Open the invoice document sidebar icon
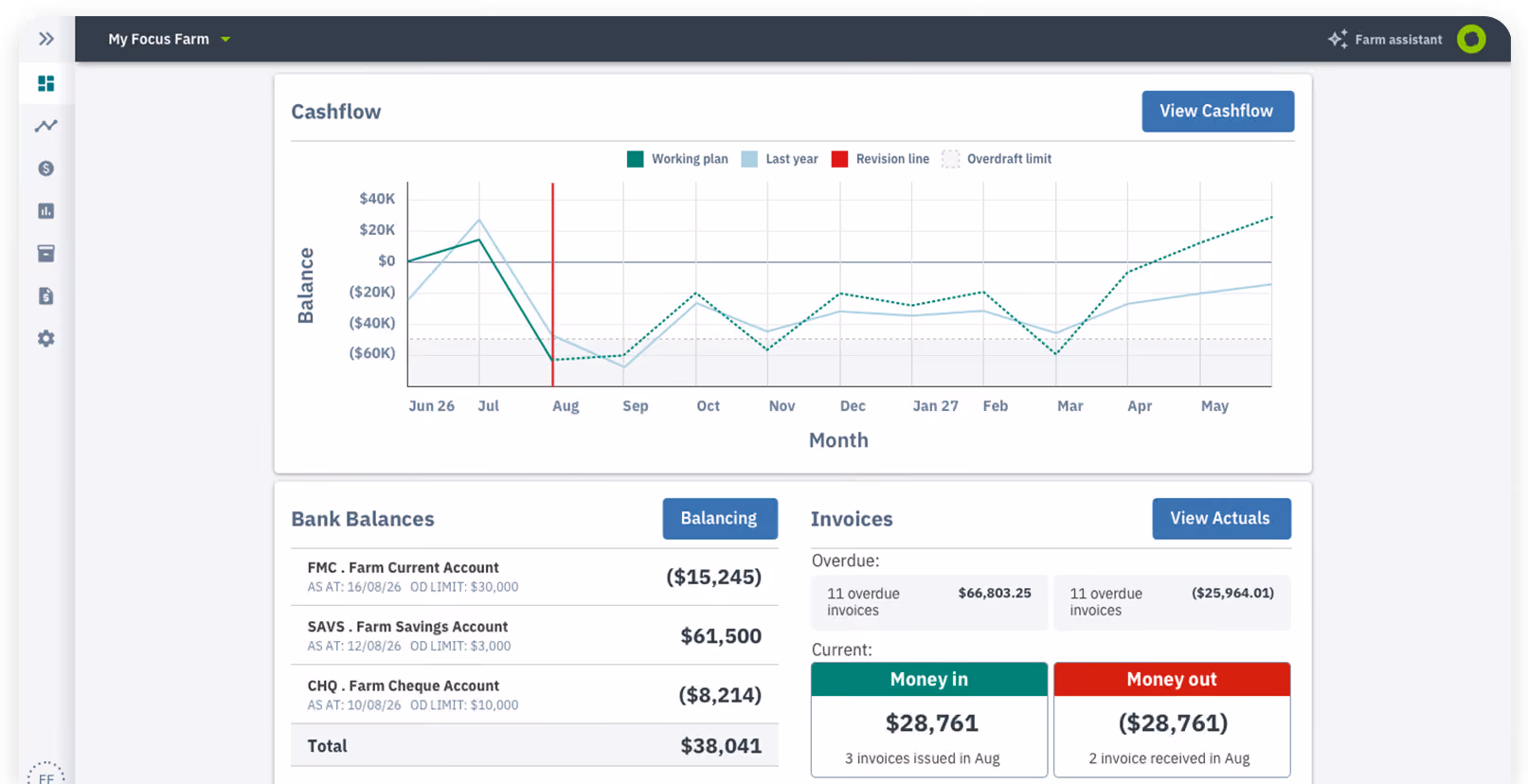 tap(45, 296)
